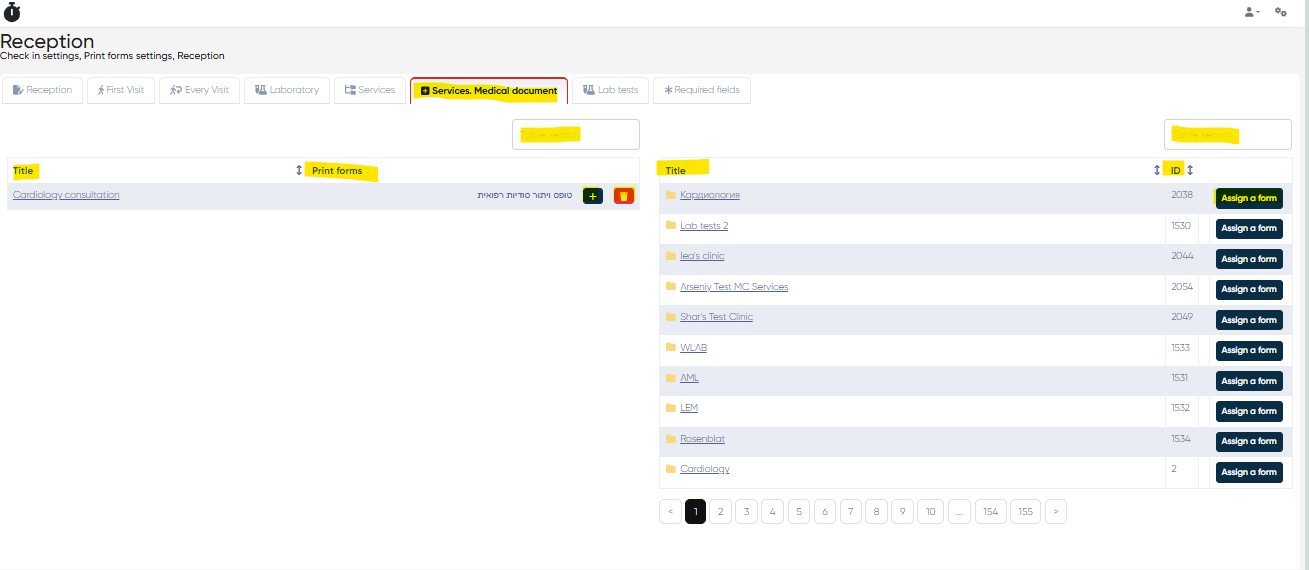
Task: Click folder icon next to Lab tests 2
Action: [x=671, y=226]
